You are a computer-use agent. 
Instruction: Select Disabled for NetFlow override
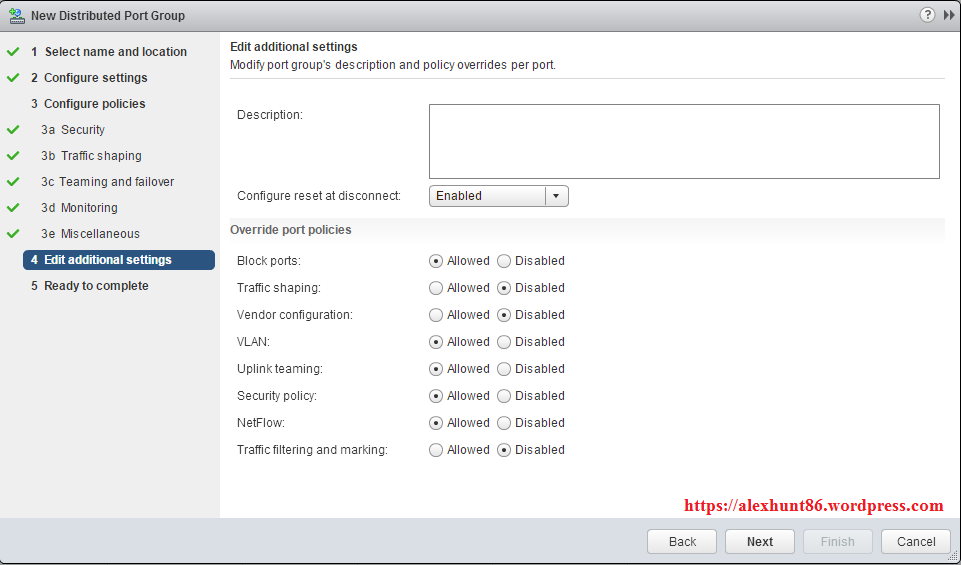pyautogui.click(x=504, y=423)
